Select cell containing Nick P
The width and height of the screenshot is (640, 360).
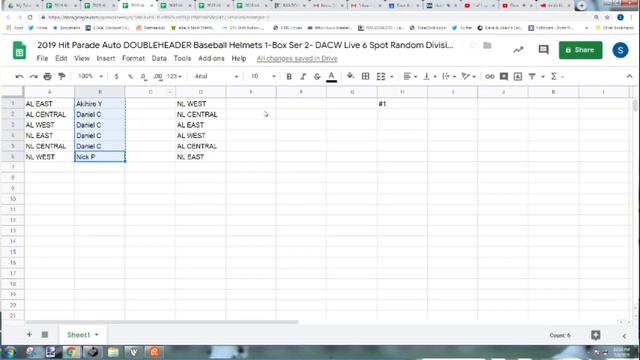pos(100,157)
